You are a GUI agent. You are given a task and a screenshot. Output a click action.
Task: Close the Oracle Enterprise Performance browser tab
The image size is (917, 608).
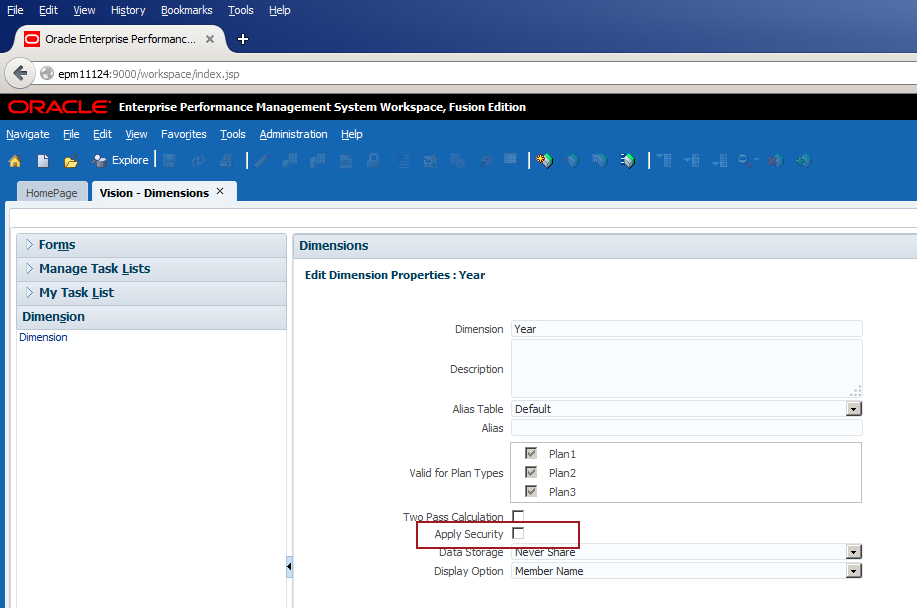(210, 39)
